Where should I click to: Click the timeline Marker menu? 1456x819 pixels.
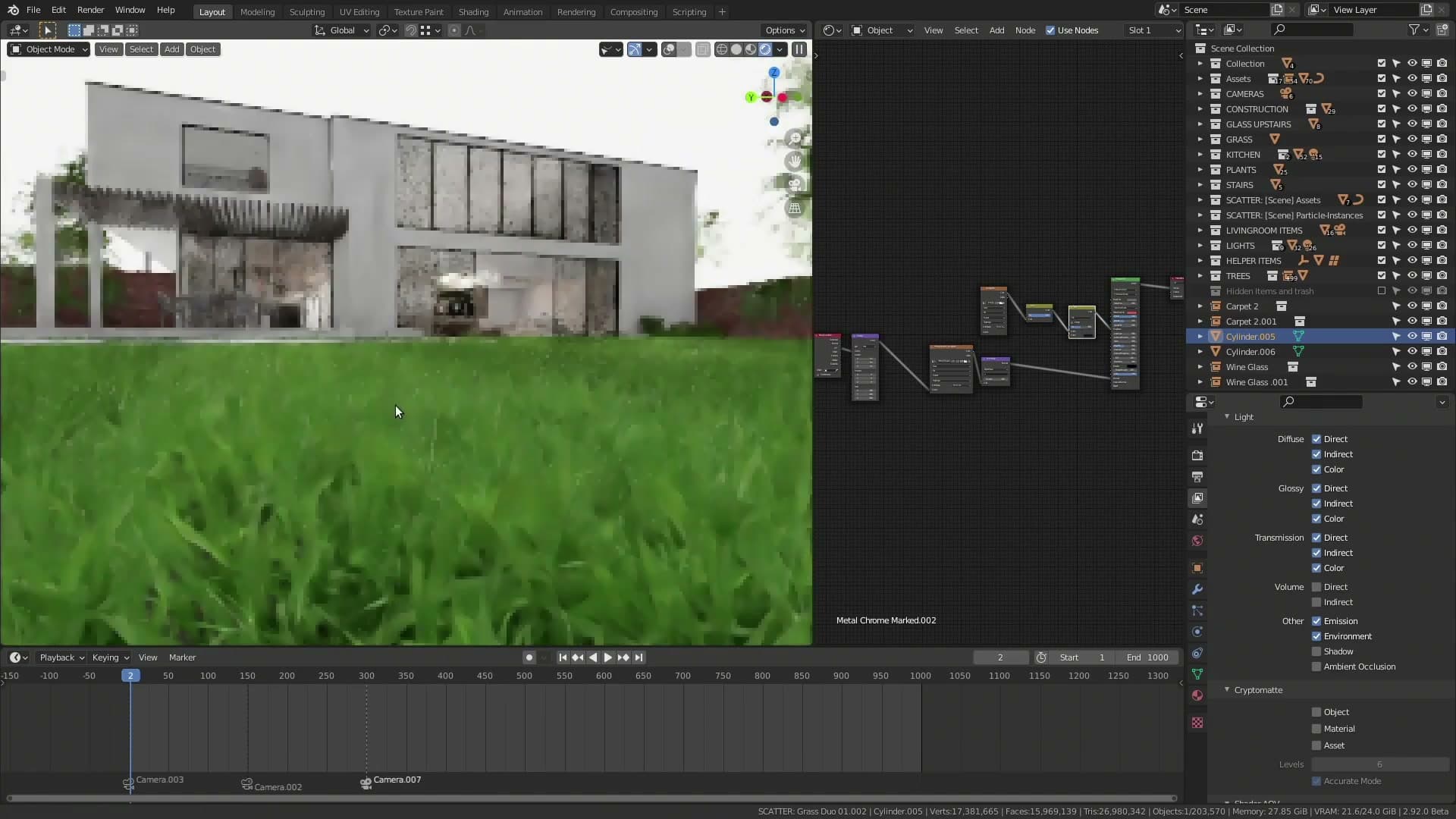click(x=182, y=657)
